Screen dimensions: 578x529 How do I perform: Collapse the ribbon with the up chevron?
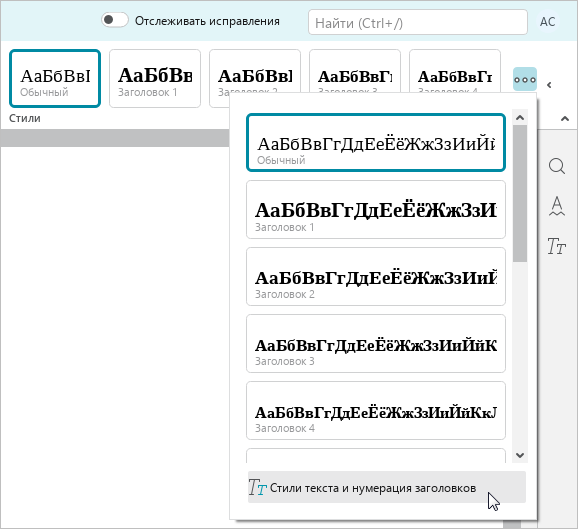point(564,119)
